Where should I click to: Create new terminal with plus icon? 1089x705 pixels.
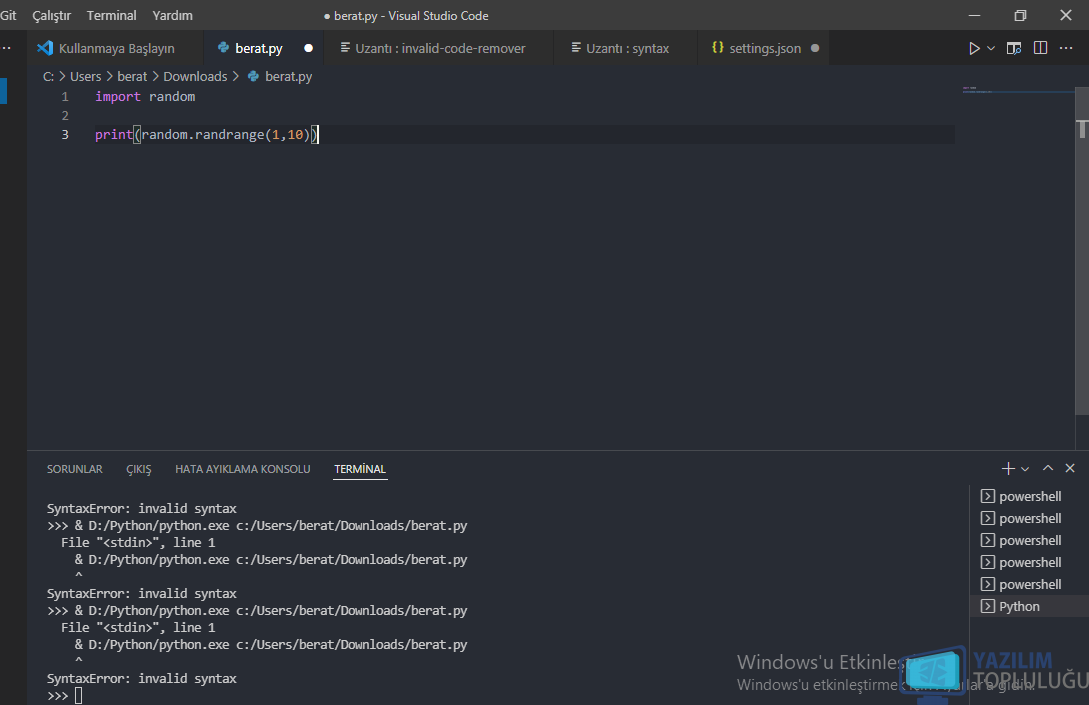pos(1008,469)
